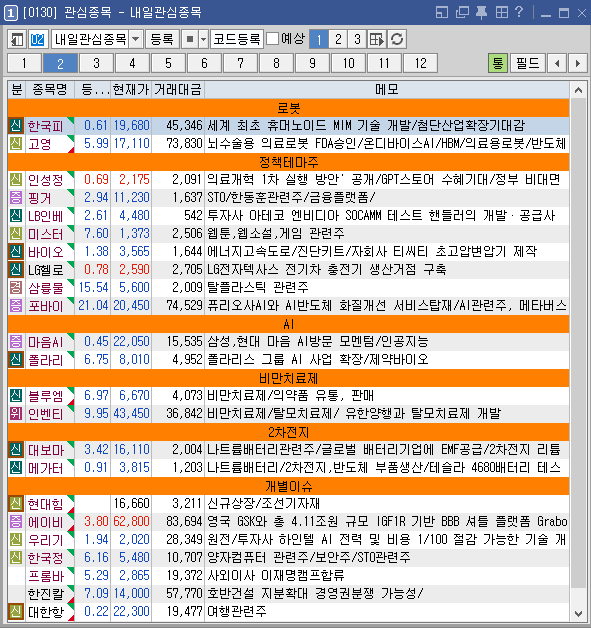Viewport: 591px width, 628px height.
Task: Click the 메모 column header
Action: tap(387, 89)
